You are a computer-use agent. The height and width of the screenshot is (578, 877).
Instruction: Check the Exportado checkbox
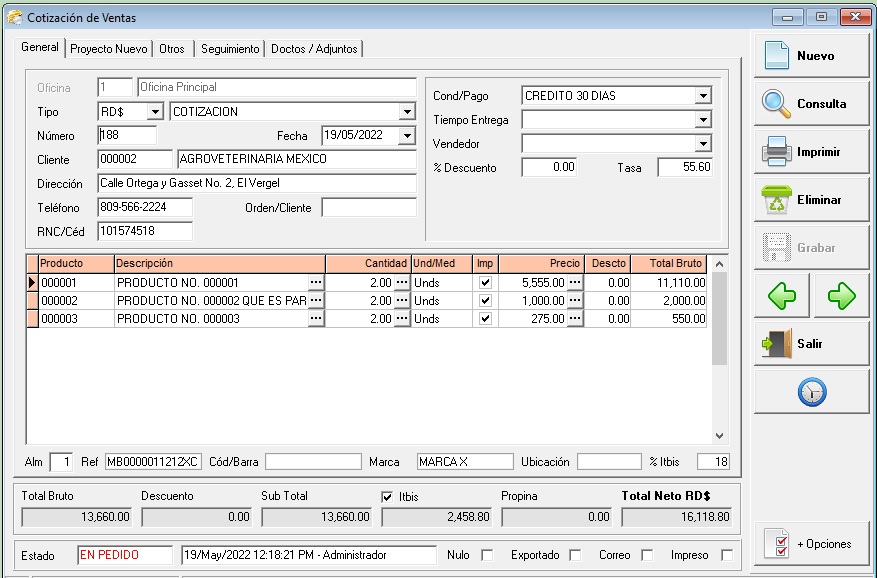pos(575,555)
